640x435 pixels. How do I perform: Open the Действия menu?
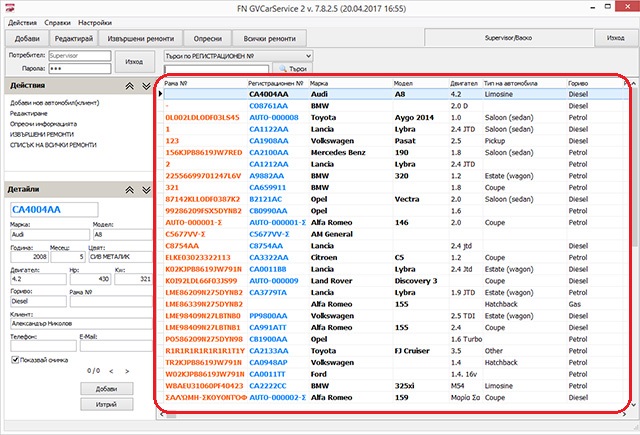(x=22, y=23)
